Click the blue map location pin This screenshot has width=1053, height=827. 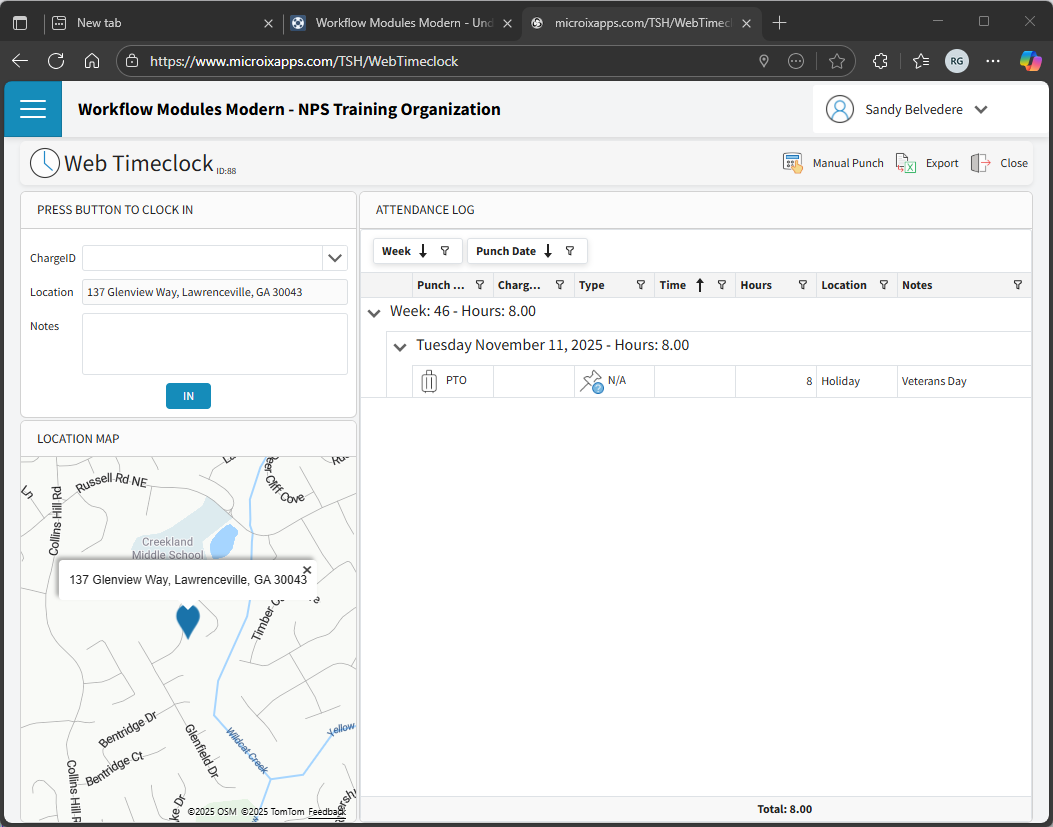(x=188, y=620)
